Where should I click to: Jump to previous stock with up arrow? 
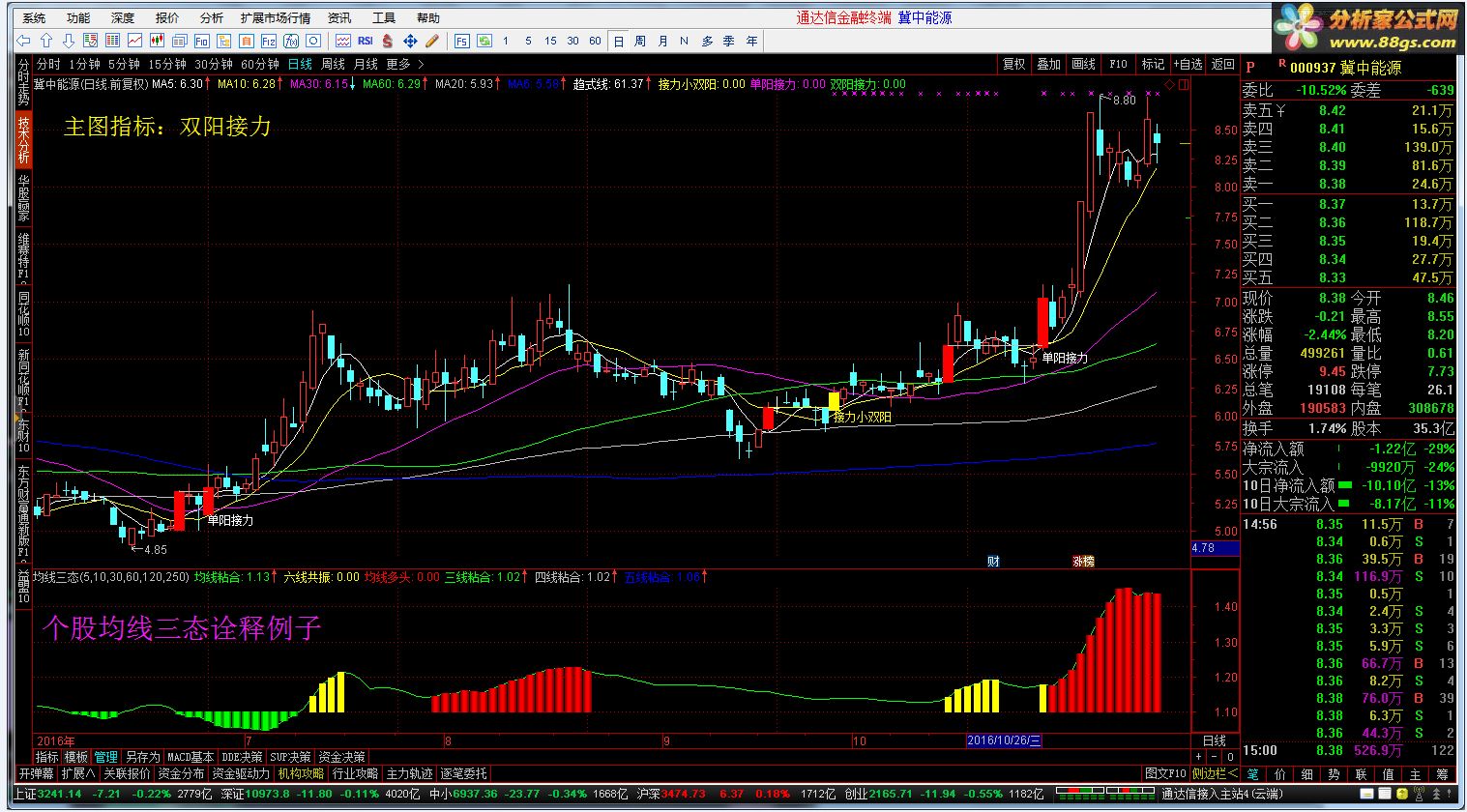coord(45,41)
